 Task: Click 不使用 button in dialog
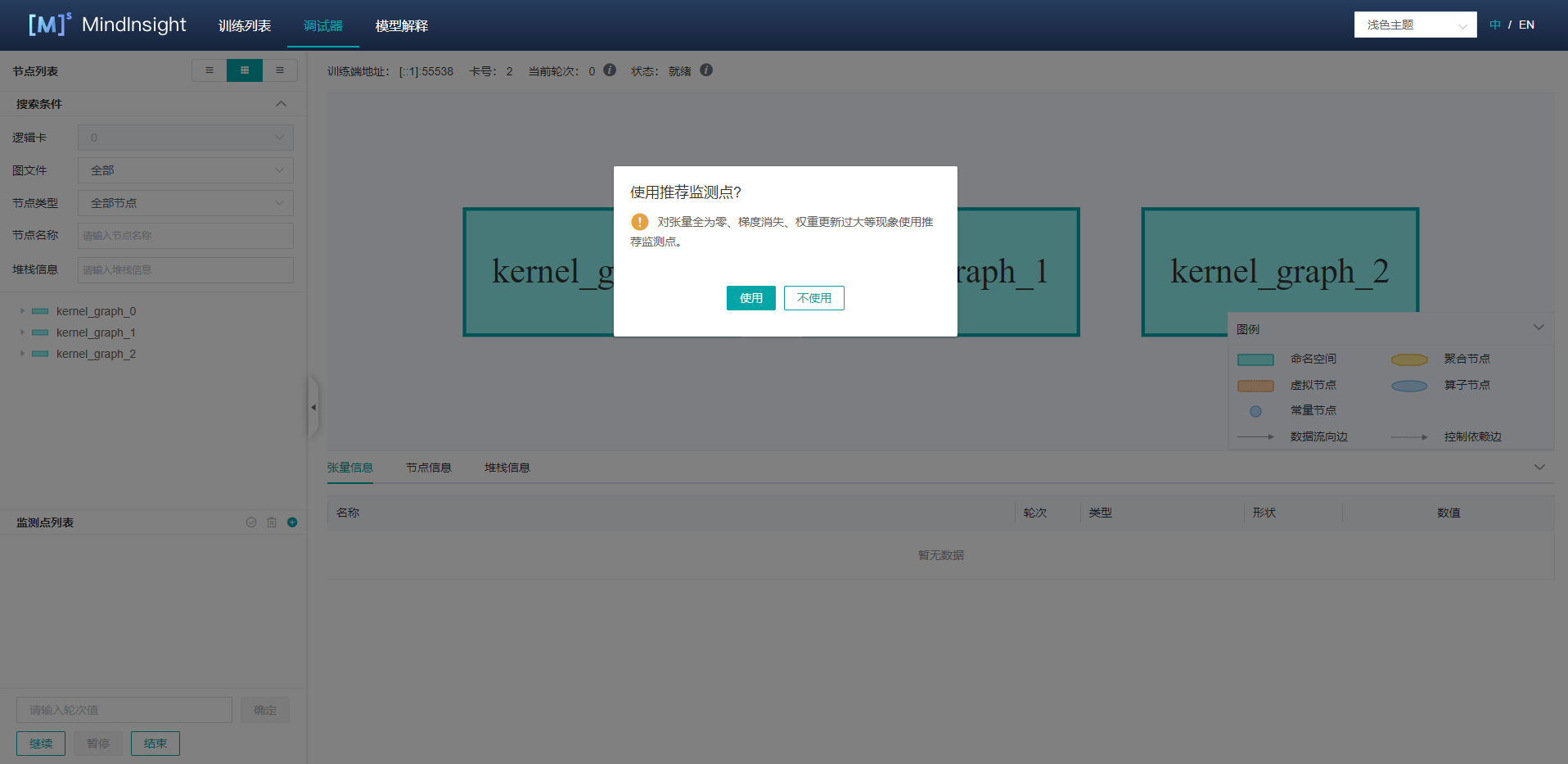[813, 298]
